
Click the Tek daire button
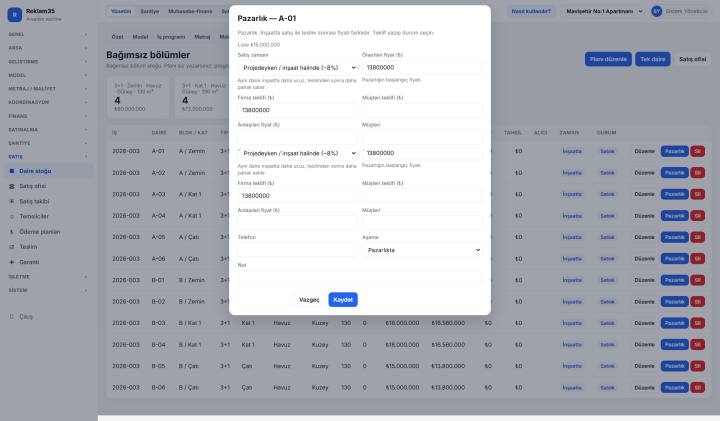652,59
